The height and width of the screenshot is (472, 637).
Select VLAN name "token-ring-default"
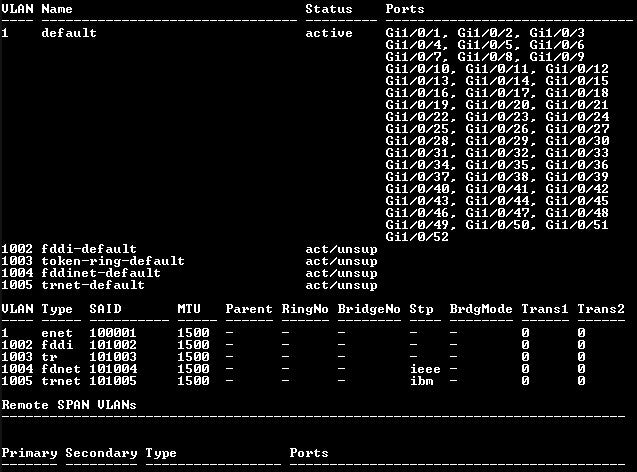(x=113, y=260)
